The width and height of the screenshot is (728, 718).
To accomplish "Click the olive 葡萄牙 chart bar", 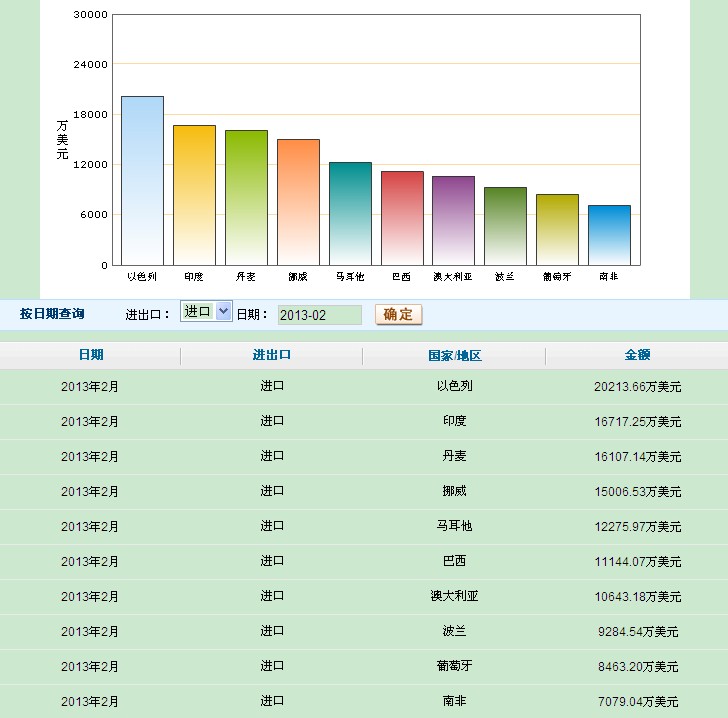I will point(557,230).
